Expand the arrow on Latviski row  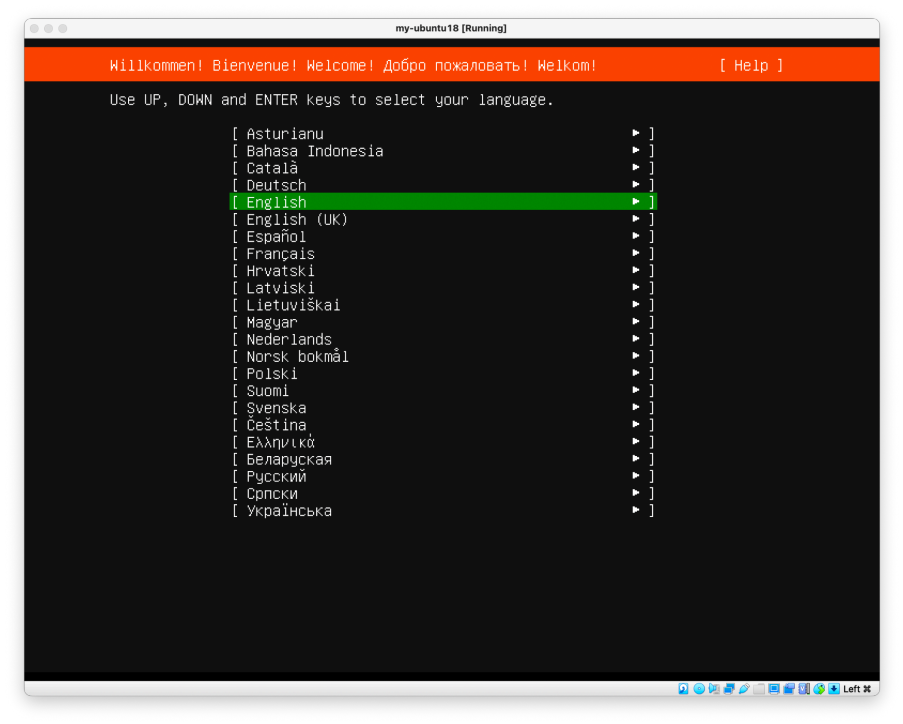point(636,287)
